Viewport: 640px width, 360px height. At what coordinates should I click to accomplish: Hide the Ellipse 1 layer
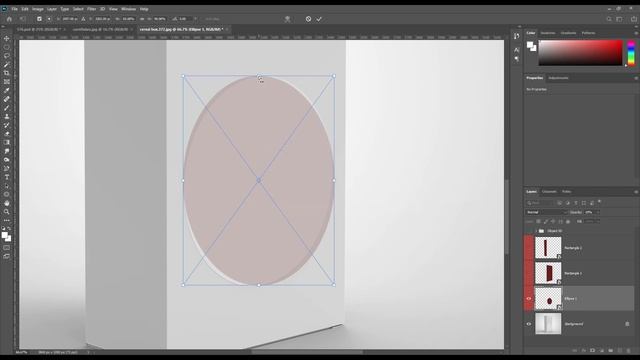[529, 299]
